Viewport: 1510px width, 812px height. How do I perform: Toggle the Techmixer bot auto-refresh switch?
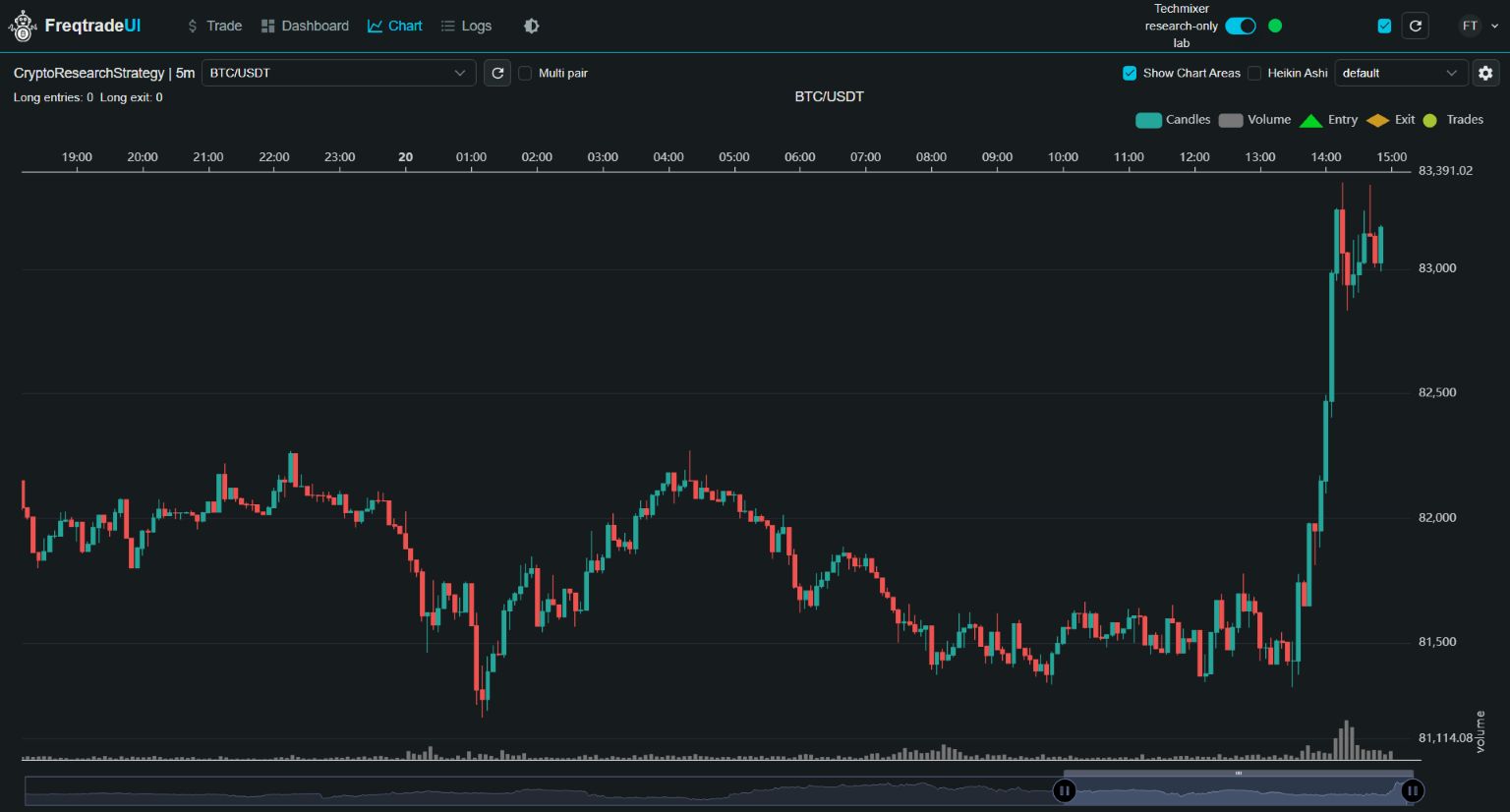click(1241, 26)
